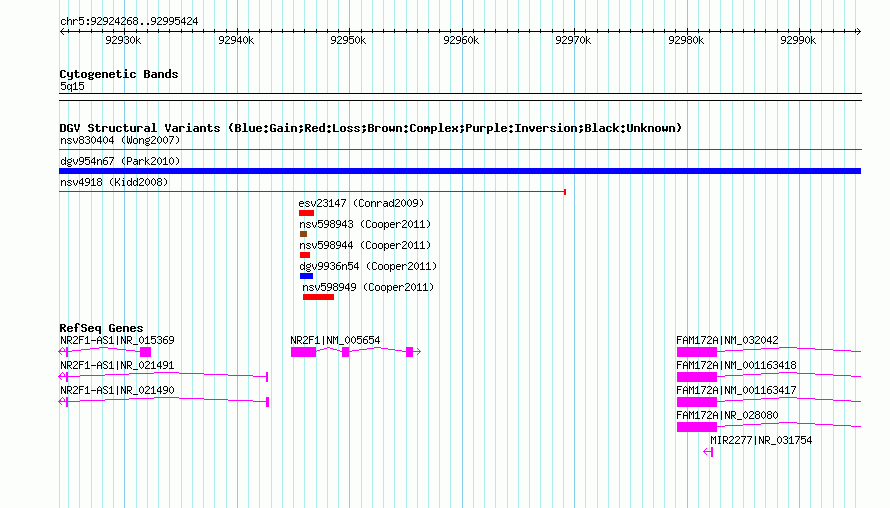890x508 pixels.
Task: Select the nsv598949 (Cooper2011) label
Action: pos(368,287)
